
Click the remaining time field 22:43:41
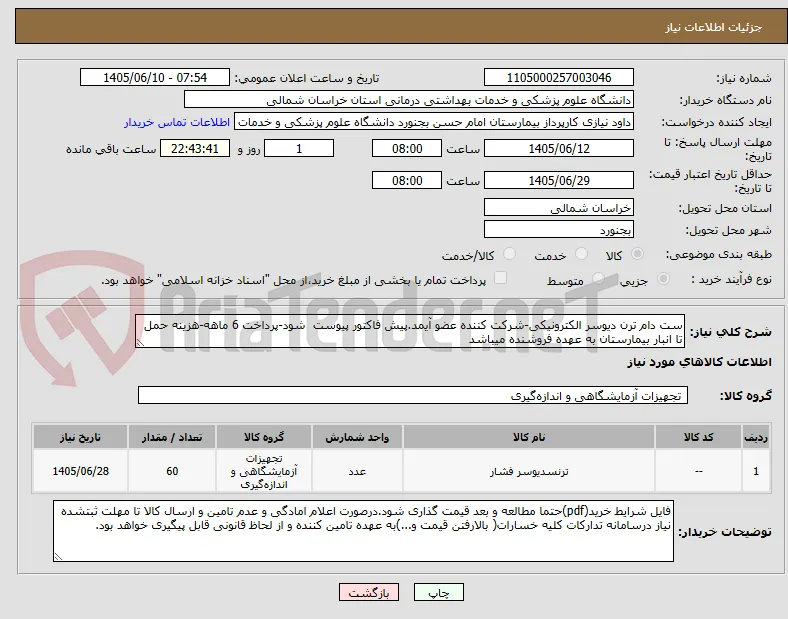[x=195, y=149]
